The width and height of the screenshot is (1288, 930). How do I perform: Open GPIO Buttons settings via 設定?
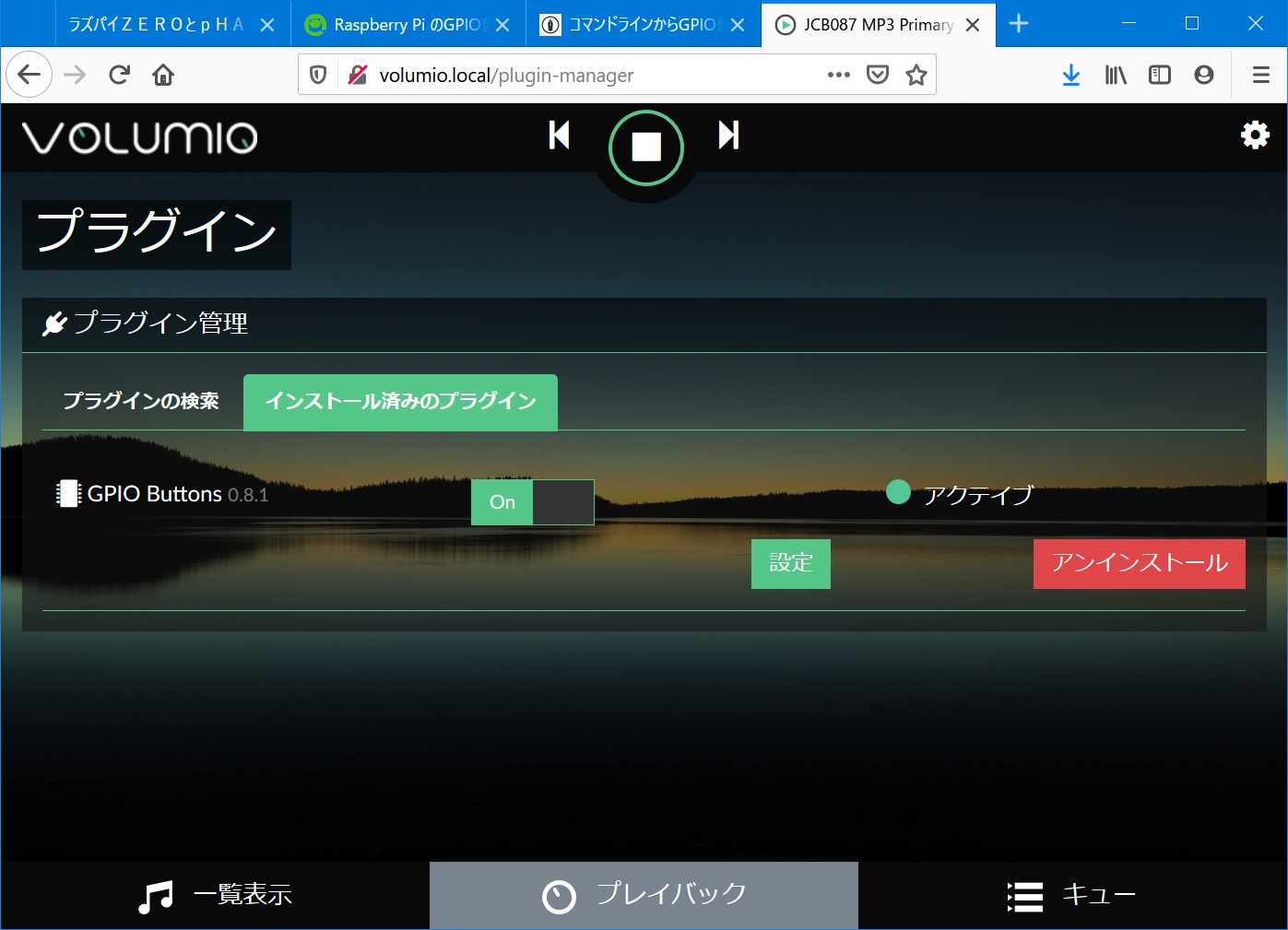coord(790,563)
